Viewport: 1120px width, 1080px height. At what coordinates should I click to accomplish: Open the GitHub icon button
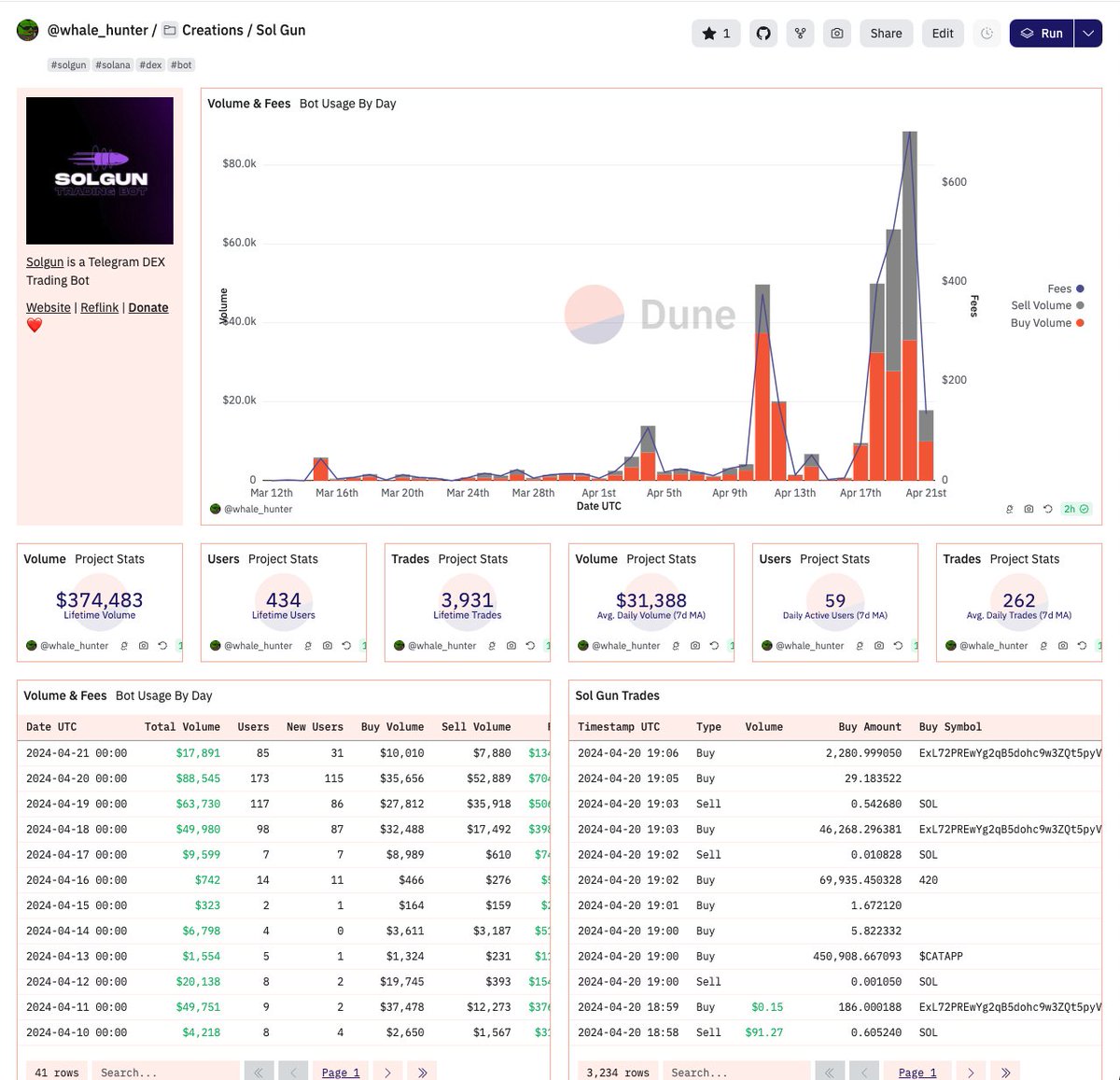point(763,33)
